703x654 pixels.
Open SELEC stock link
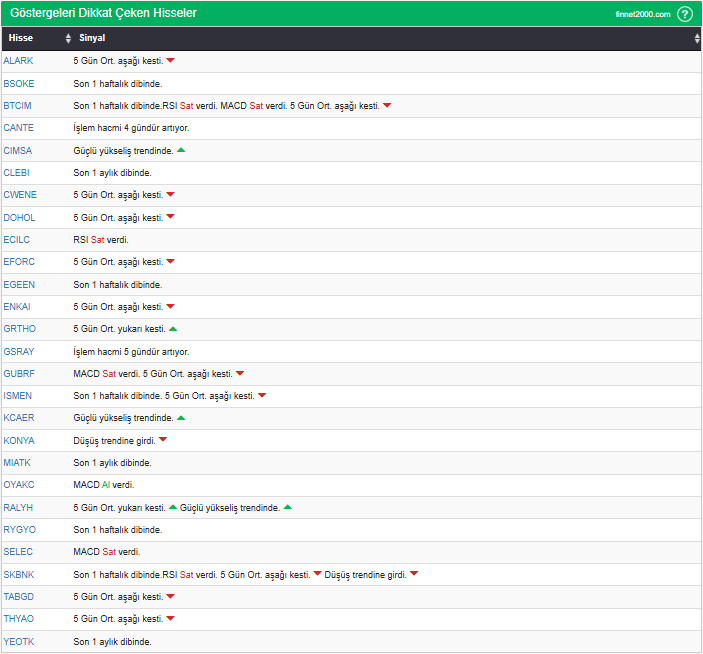pos(18,552)
